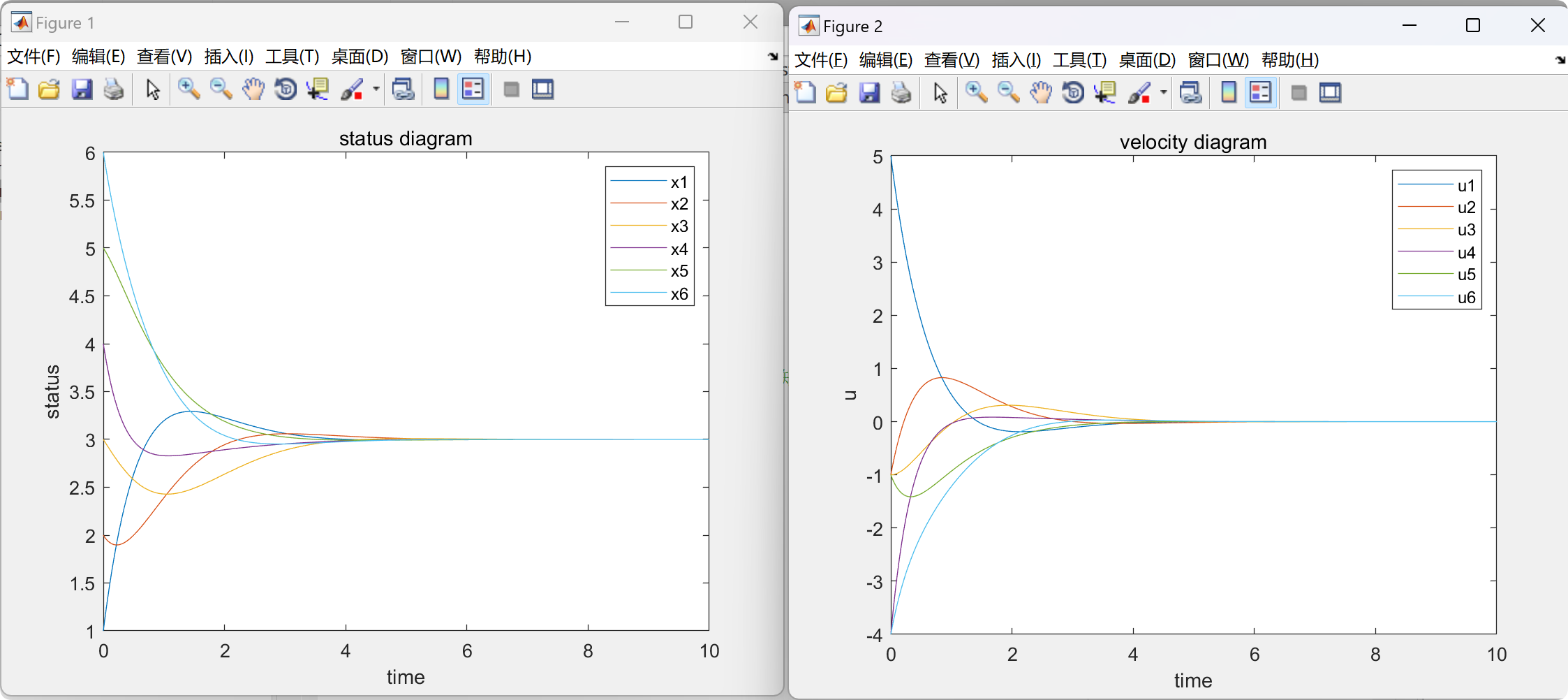
Task: Enable Zoom Out mode in Figure 2
Action: click(x=1008, y=92)
